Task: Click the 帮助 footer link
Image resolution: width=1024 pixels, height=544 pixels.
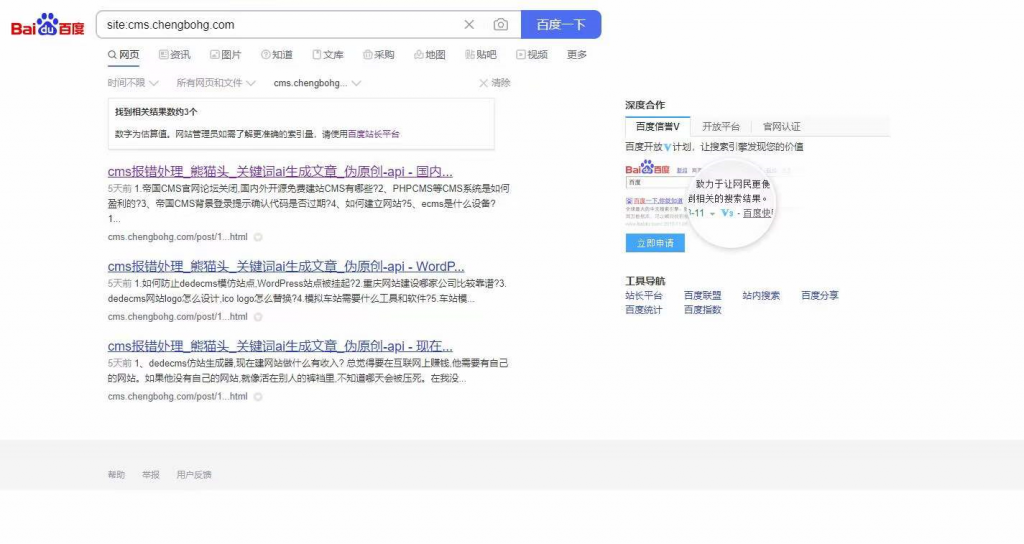Action: click(x=116, y=475)
